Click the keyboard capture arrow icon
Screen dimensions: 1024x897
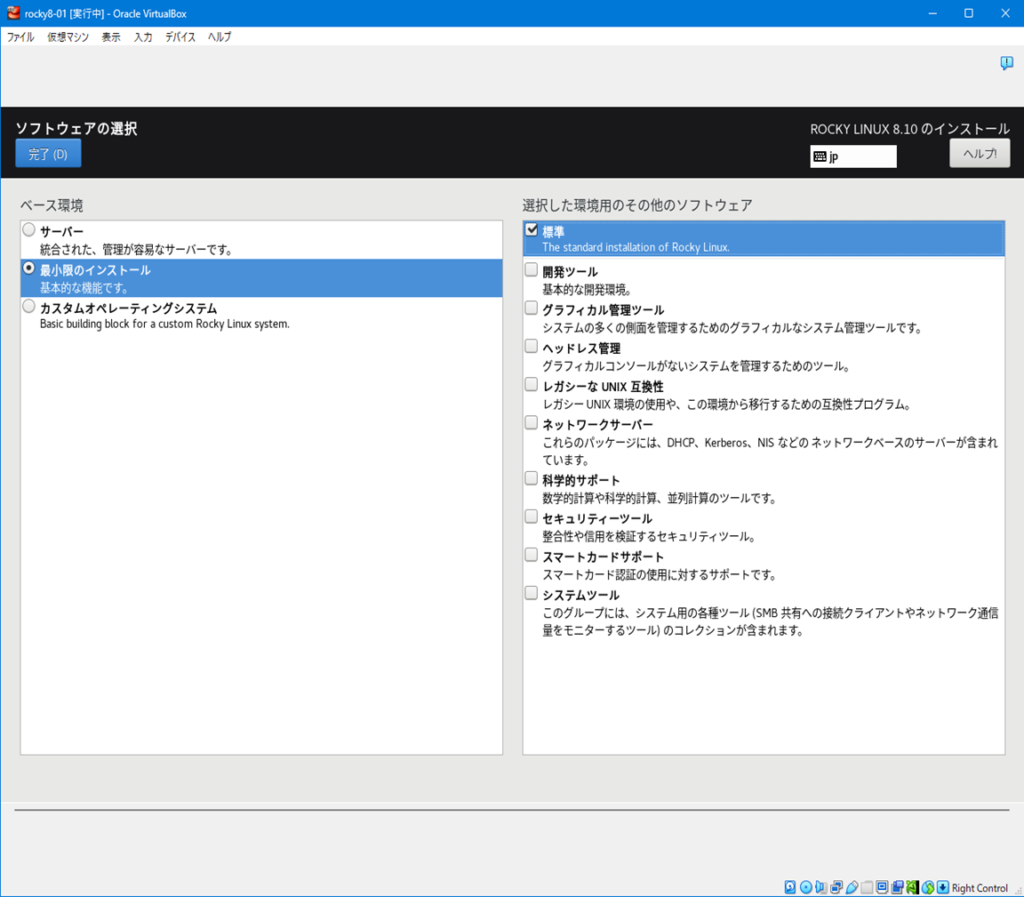pyautogui.click(x=943, y=887)
